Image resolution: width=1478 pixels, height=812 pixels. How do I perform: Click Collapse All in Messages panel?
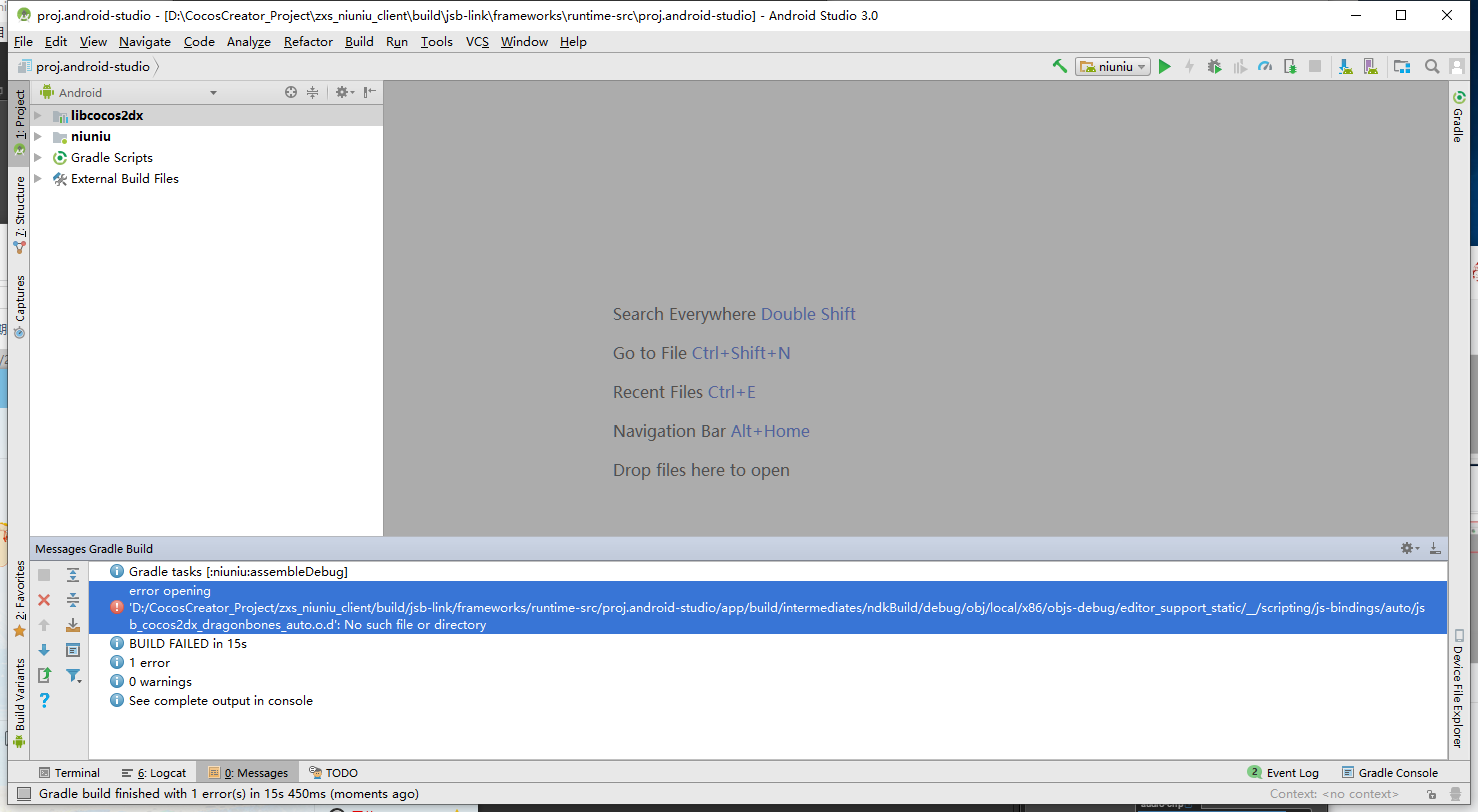click(x=73, y=600)
